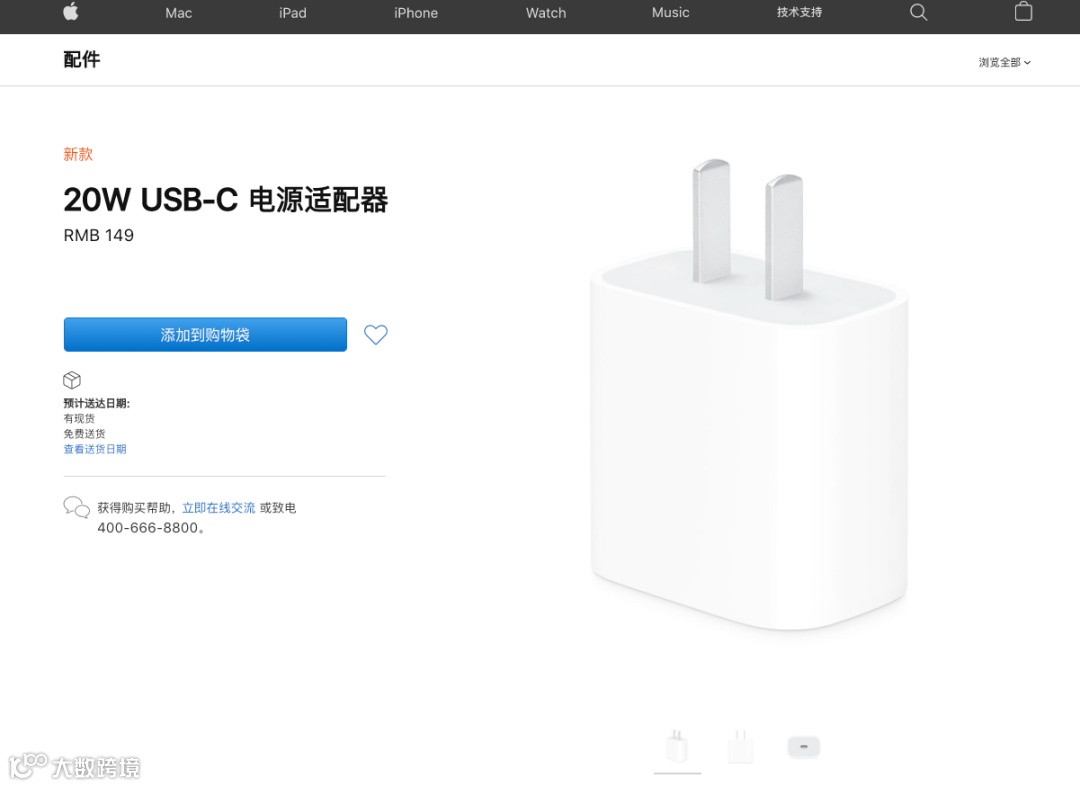The image size is (1080, 787).
Task: Click the 立即在线交流 chat link
Action: tap(218, 507)
